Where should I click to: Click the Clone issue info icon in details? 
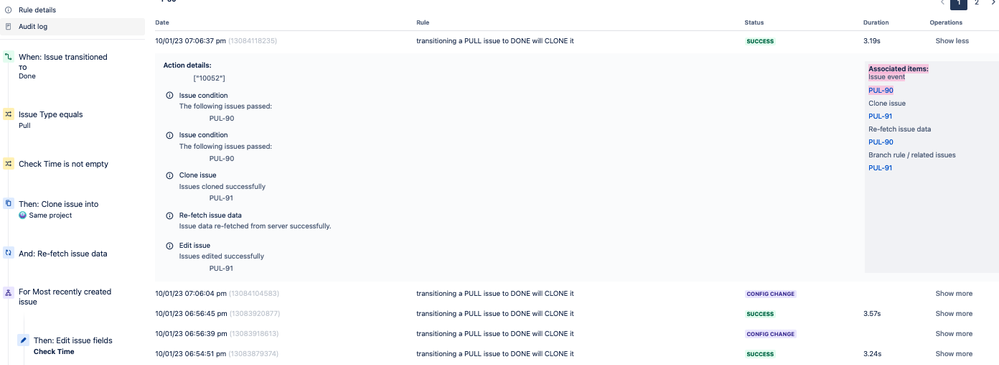[169, 175]
